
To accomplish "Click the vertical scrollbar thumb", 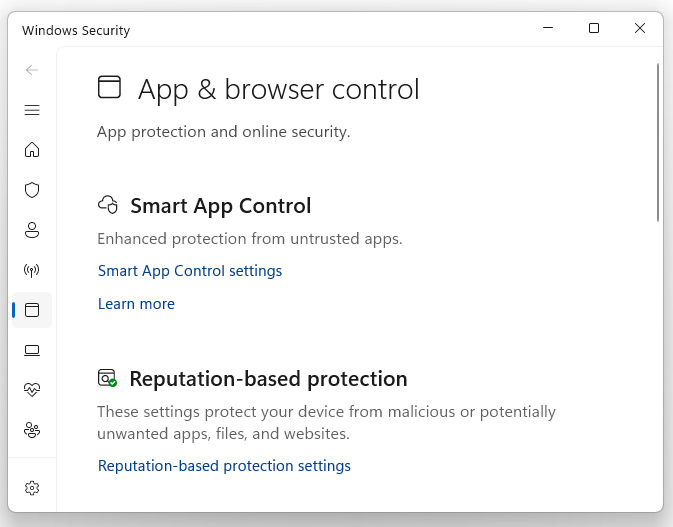I will point(658,142).
